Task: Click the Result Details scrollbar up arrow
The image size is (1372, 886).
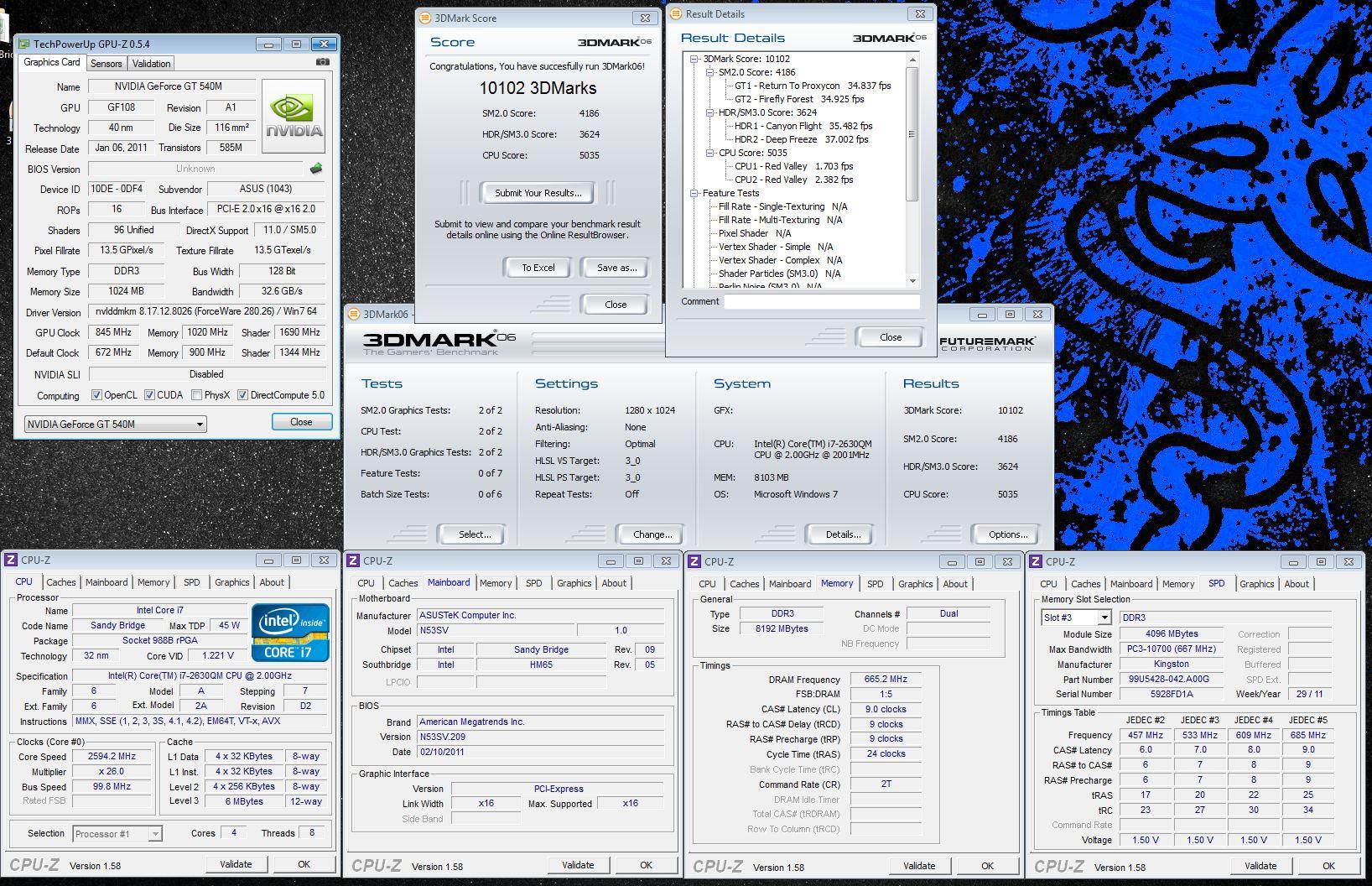Action: point(912,58)
